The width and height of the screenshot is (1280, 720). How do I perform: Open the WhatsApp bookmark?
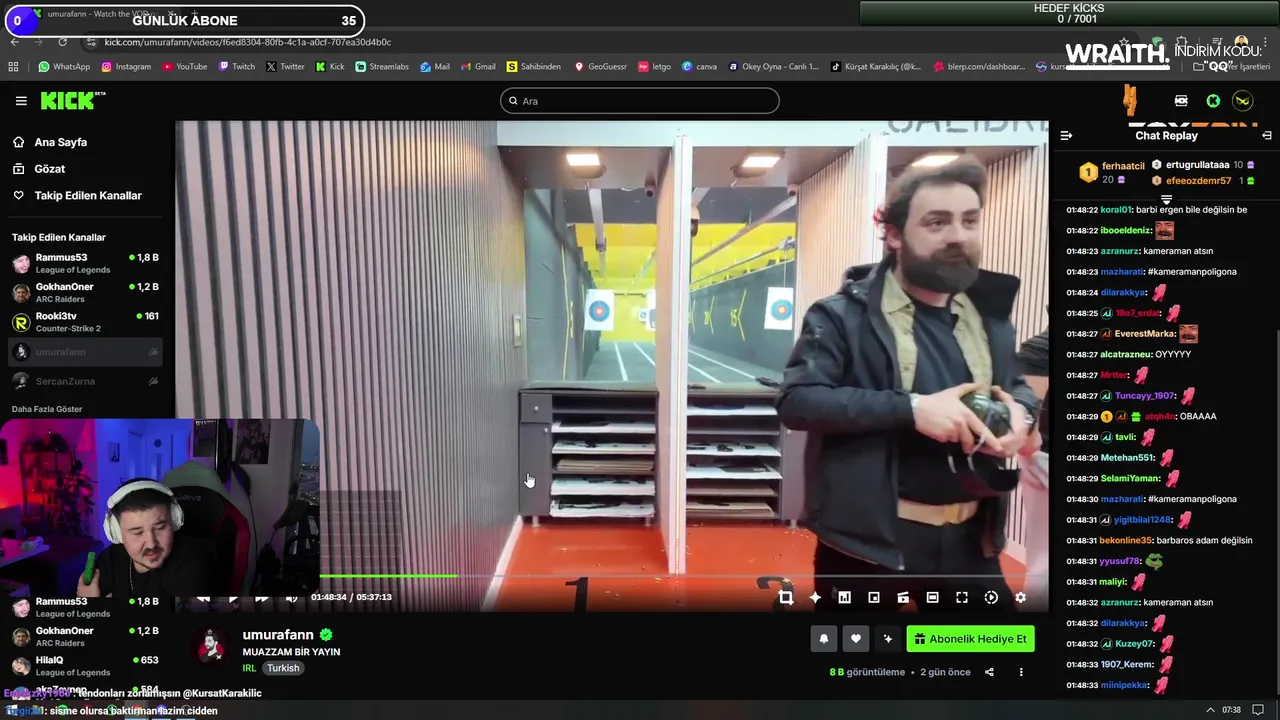[x=64, y=67]
